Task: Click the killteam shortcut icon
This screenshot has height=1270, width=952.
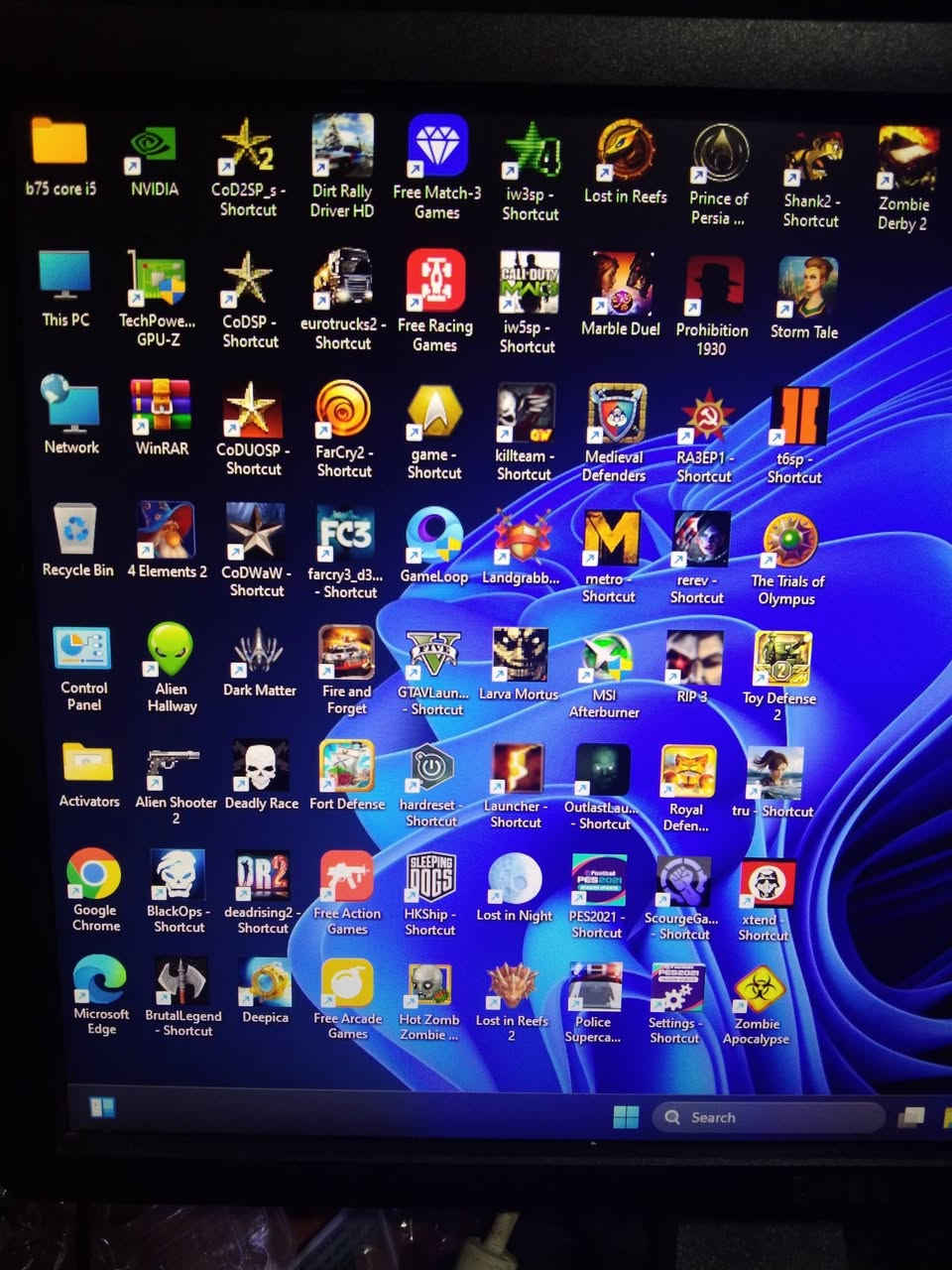Action: [x=525, y=415]
